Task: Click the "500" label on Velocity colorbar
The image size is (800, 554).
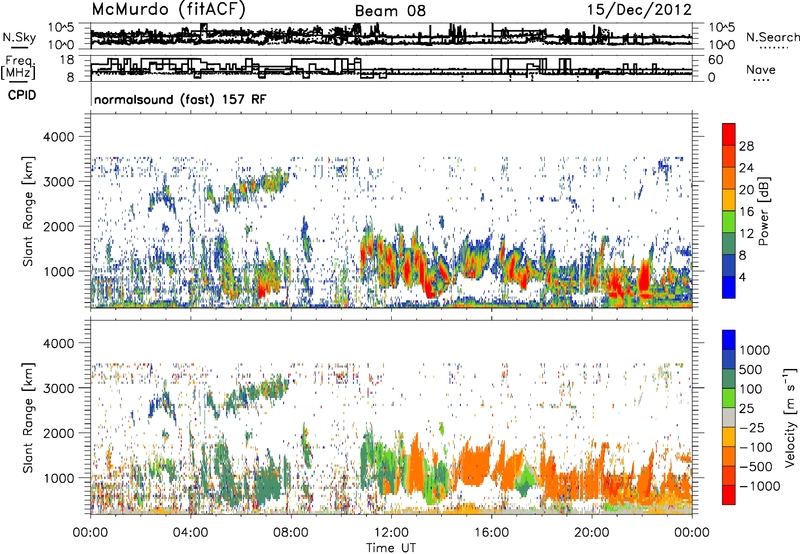Action: point(751,370)
